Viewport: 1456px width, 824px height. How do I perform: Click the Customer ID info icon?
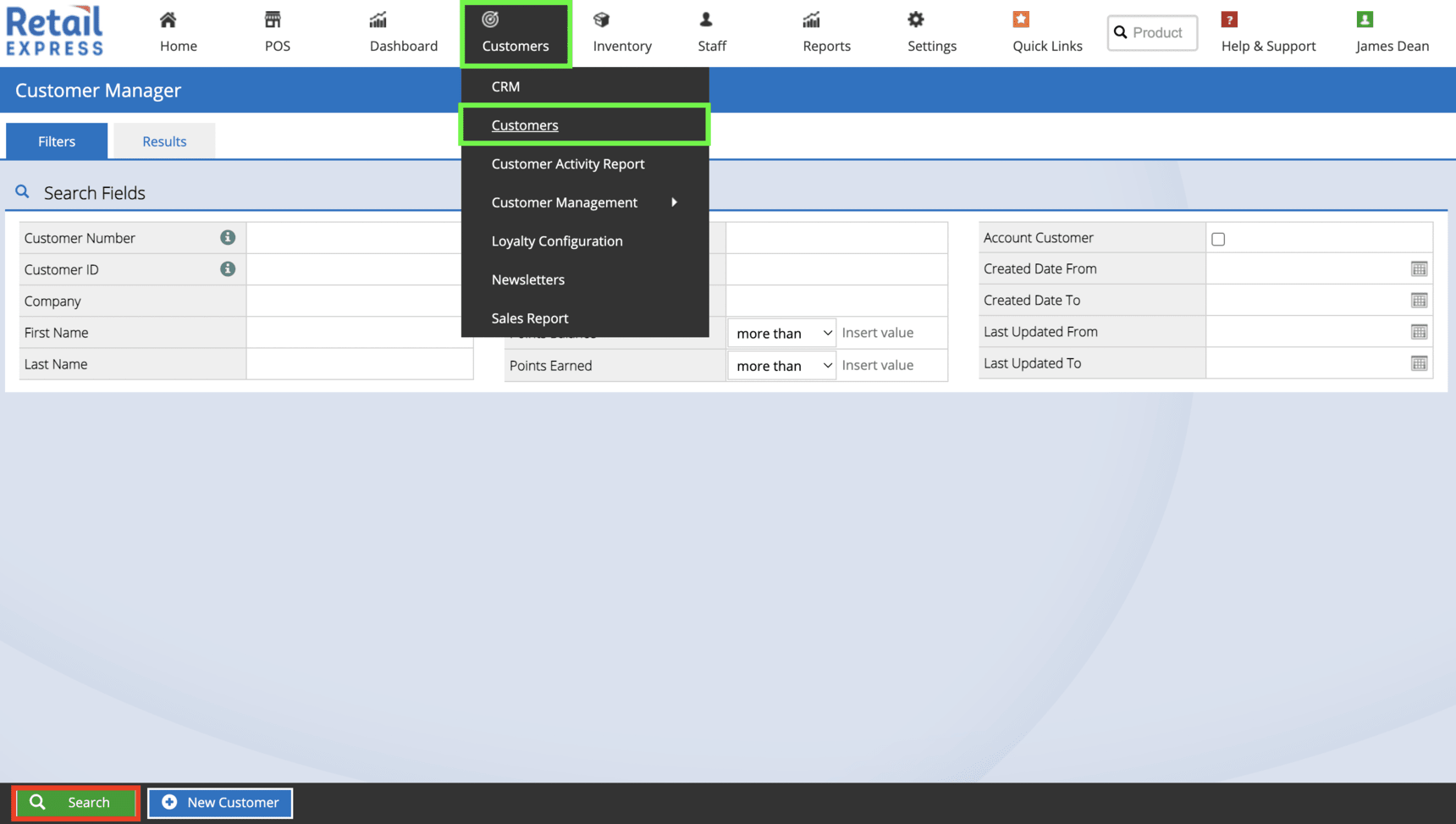228,268
